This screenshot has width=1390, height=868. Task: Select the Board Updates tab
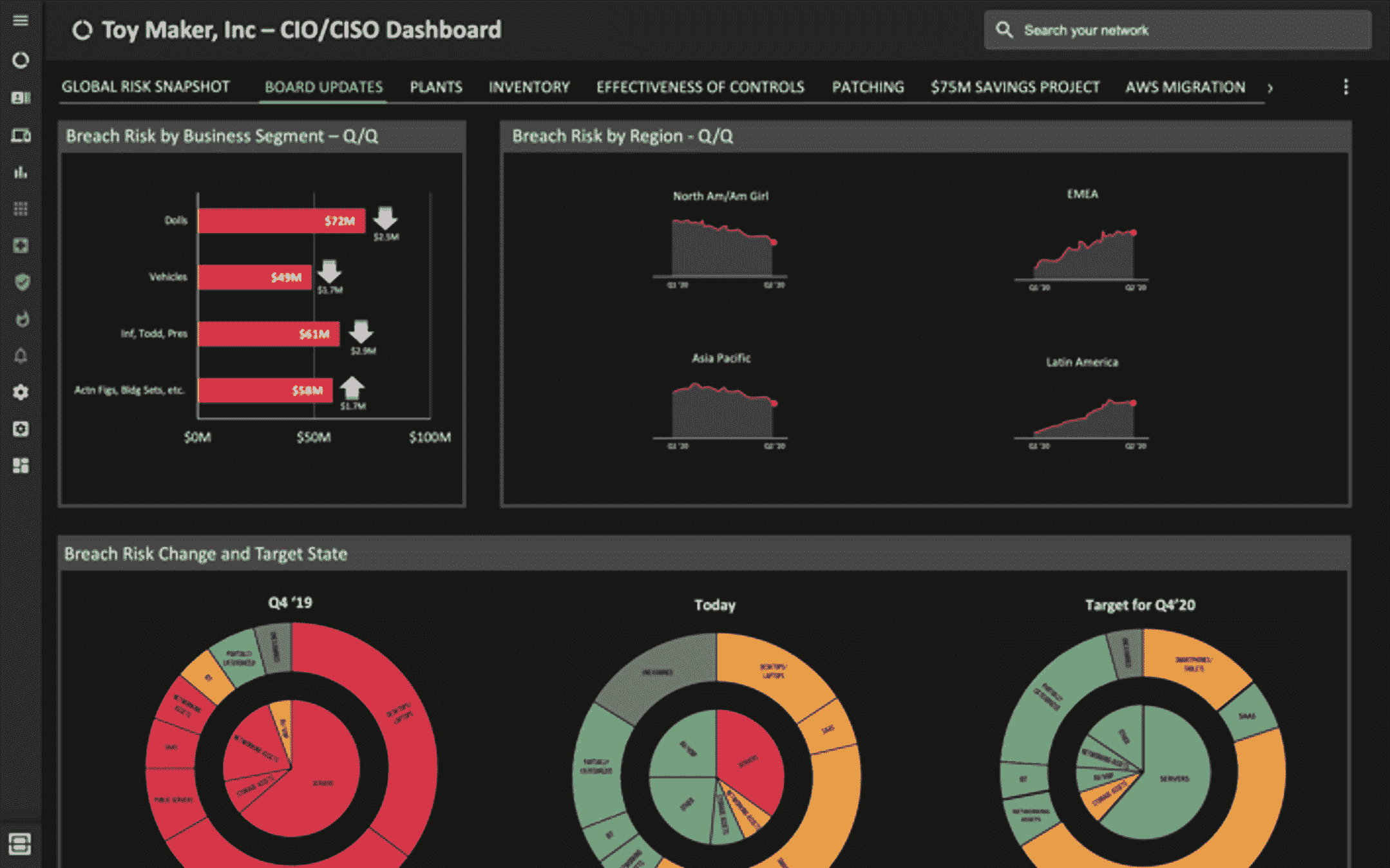pyautogui.click(x=323, y=87)
